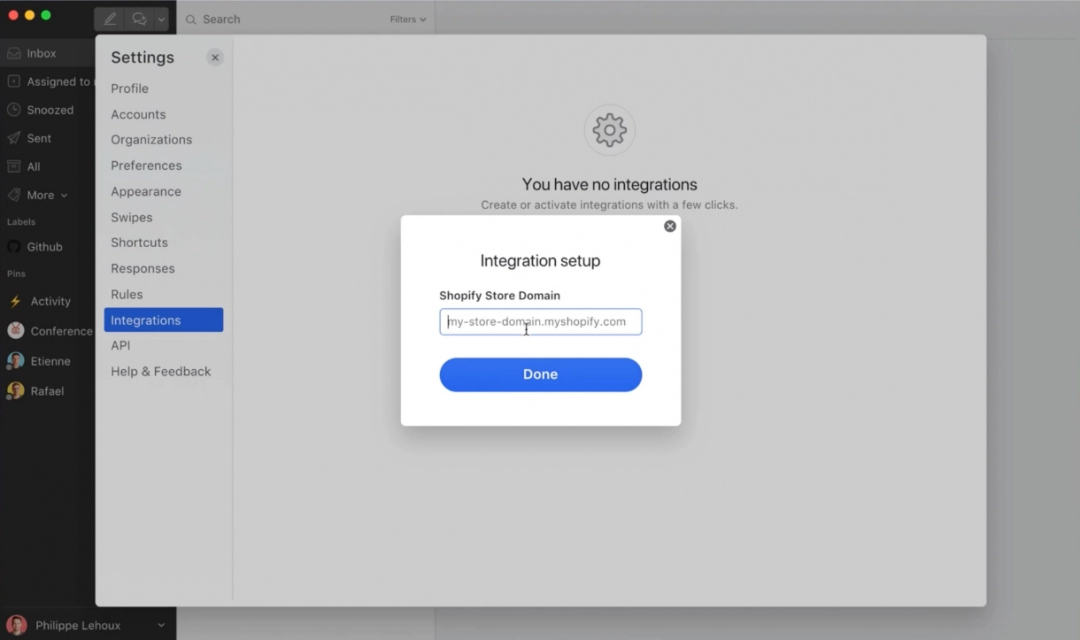Expand the compose options dropdown arrow

click(161, 19)
